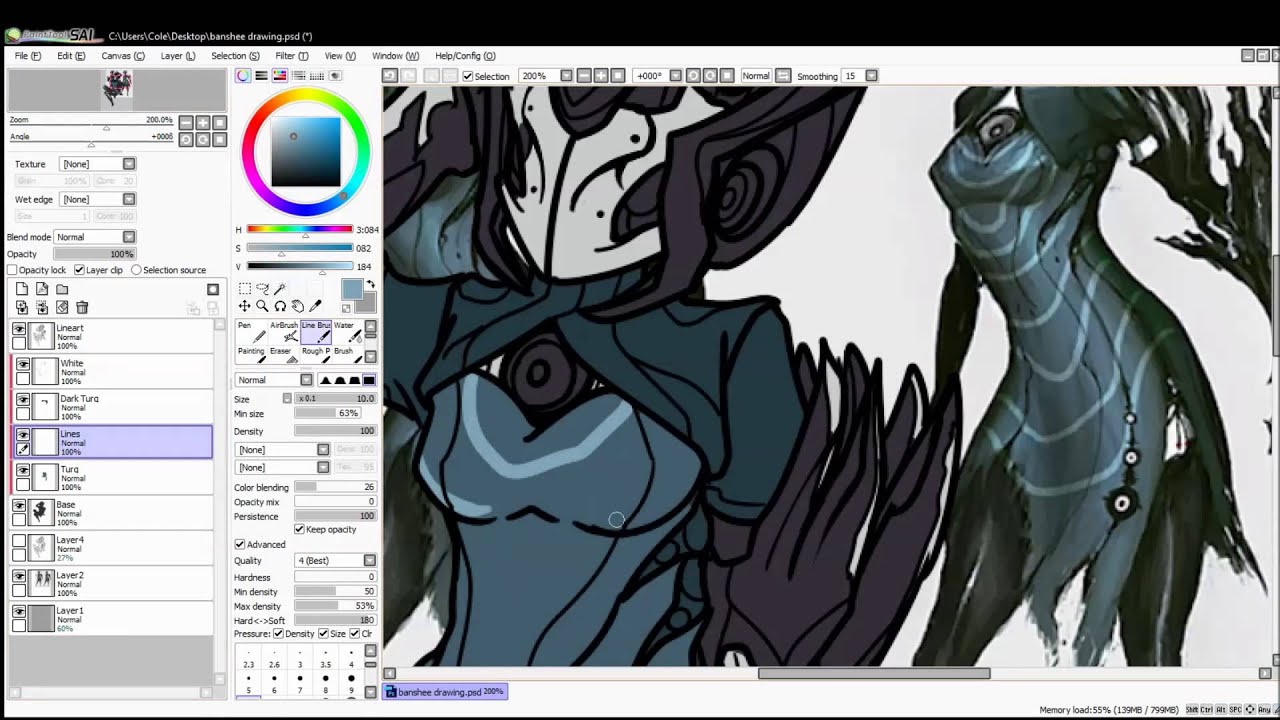Uncheck the Layer clip checkbox

pos(79,270)
